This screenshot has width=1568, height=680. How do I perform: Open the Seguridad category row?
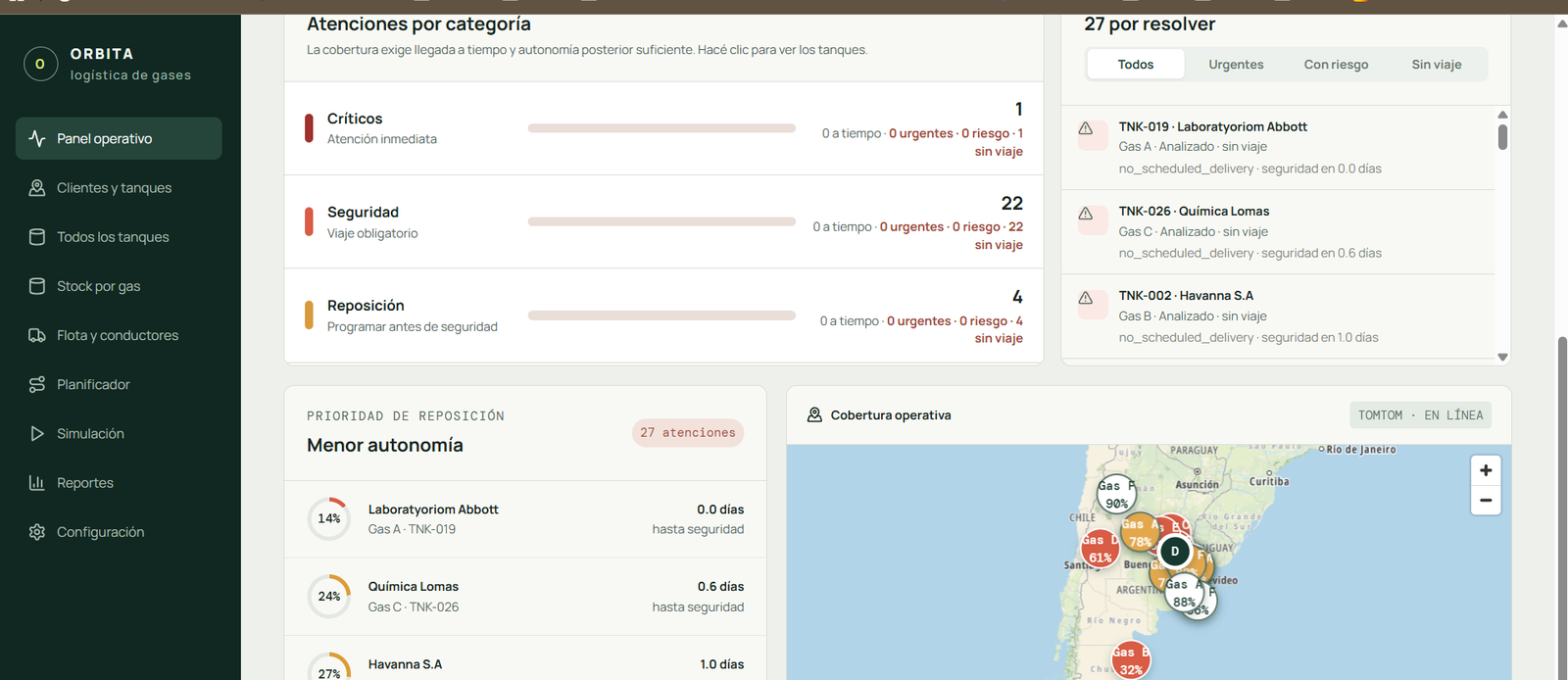click(x=663, y=221)
